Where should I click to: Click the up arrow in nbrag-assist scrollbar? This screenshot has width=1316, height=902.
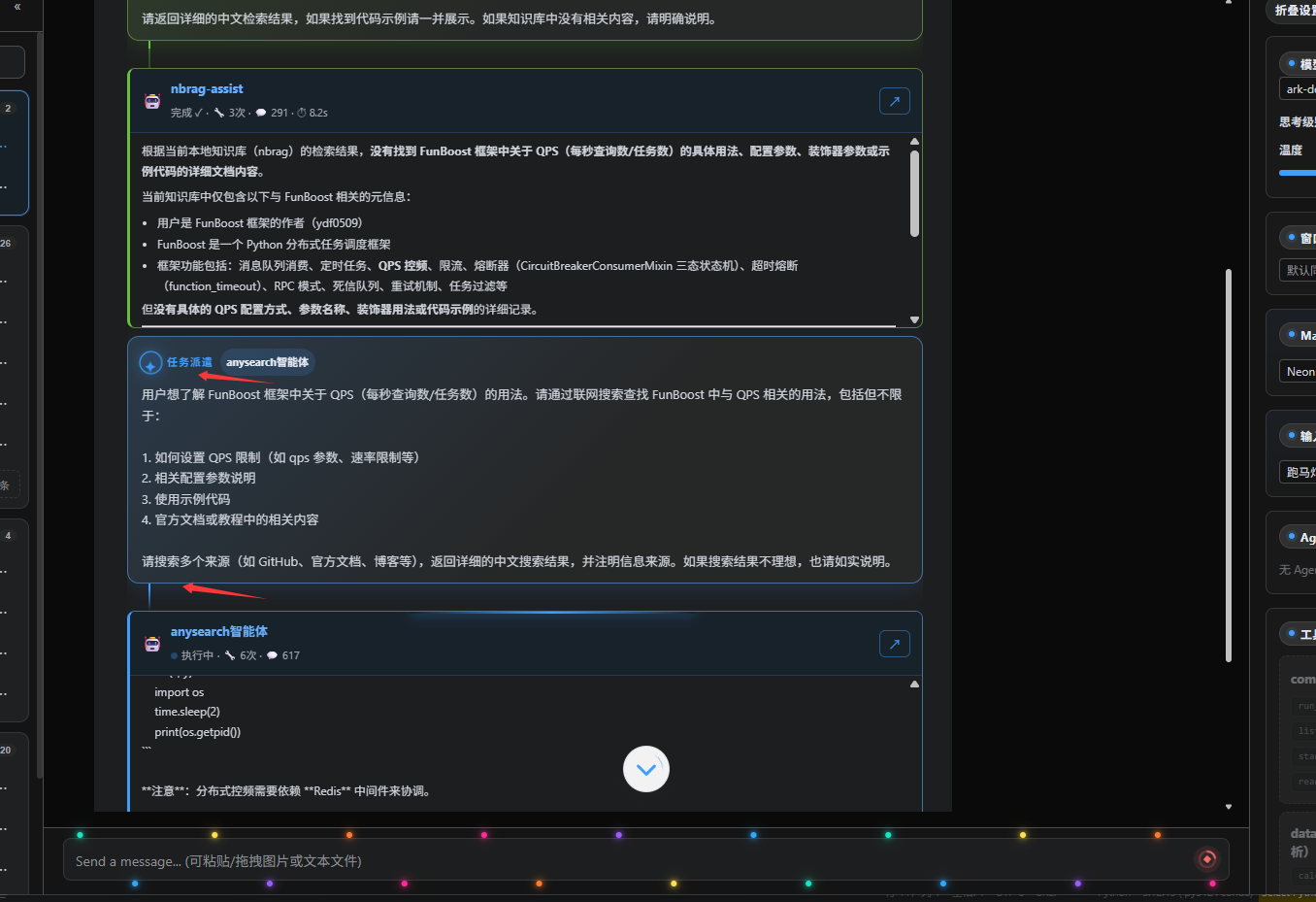pos(914,142)
